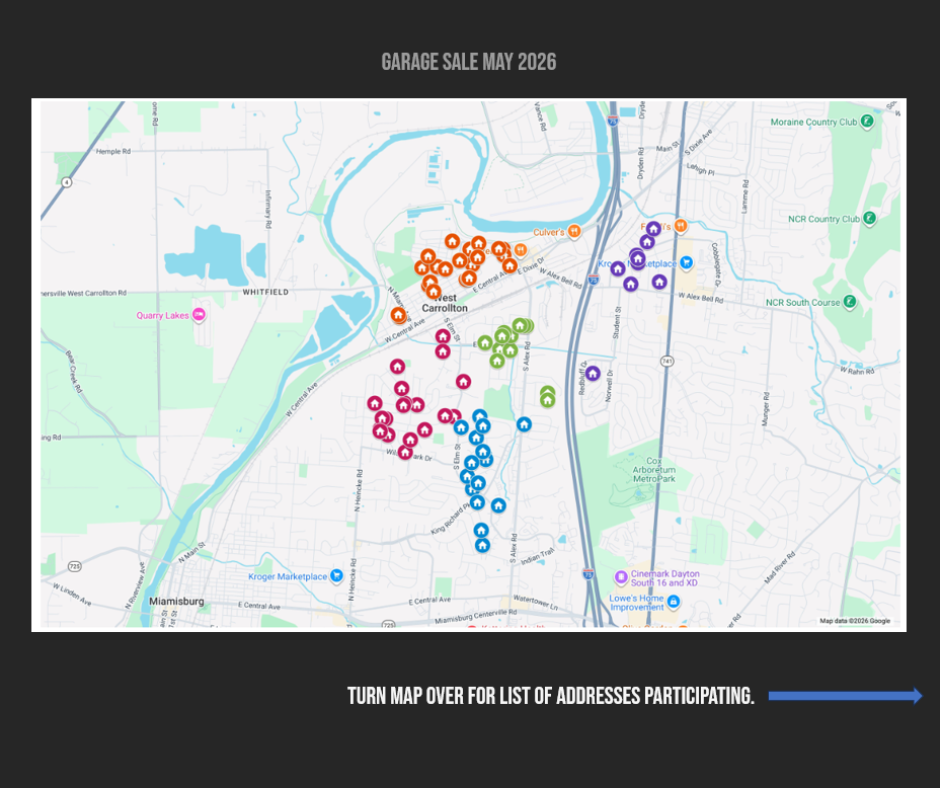The image size is (940, 788).
Task: Click the Moraine Country Club golf icon
Action: coord(868,122)
